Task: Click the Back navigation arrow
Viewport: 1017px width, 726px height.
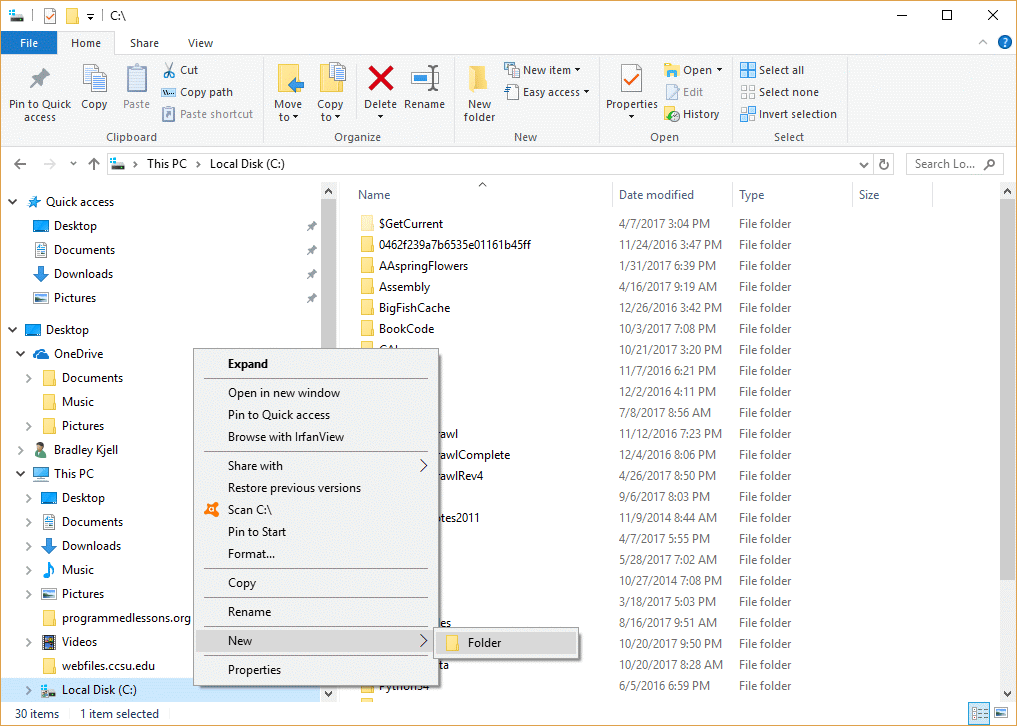Action: pos(20,164)
